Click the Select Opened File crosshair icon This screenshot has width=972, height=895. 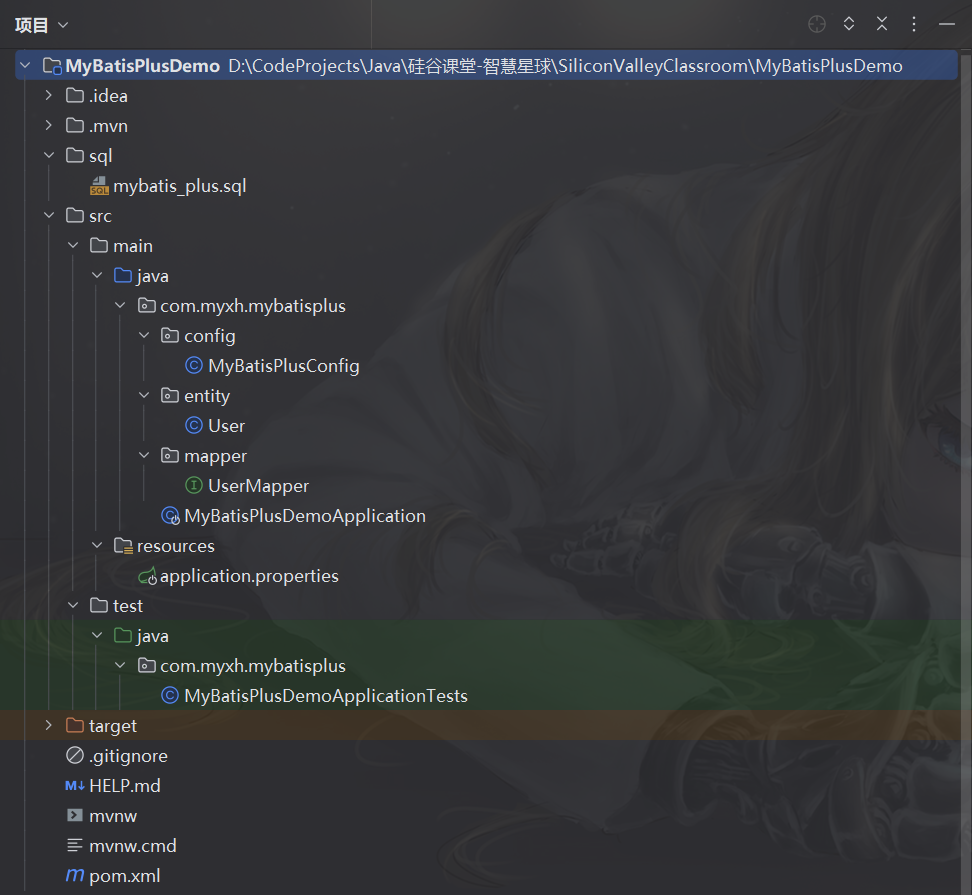coord(817,24)
